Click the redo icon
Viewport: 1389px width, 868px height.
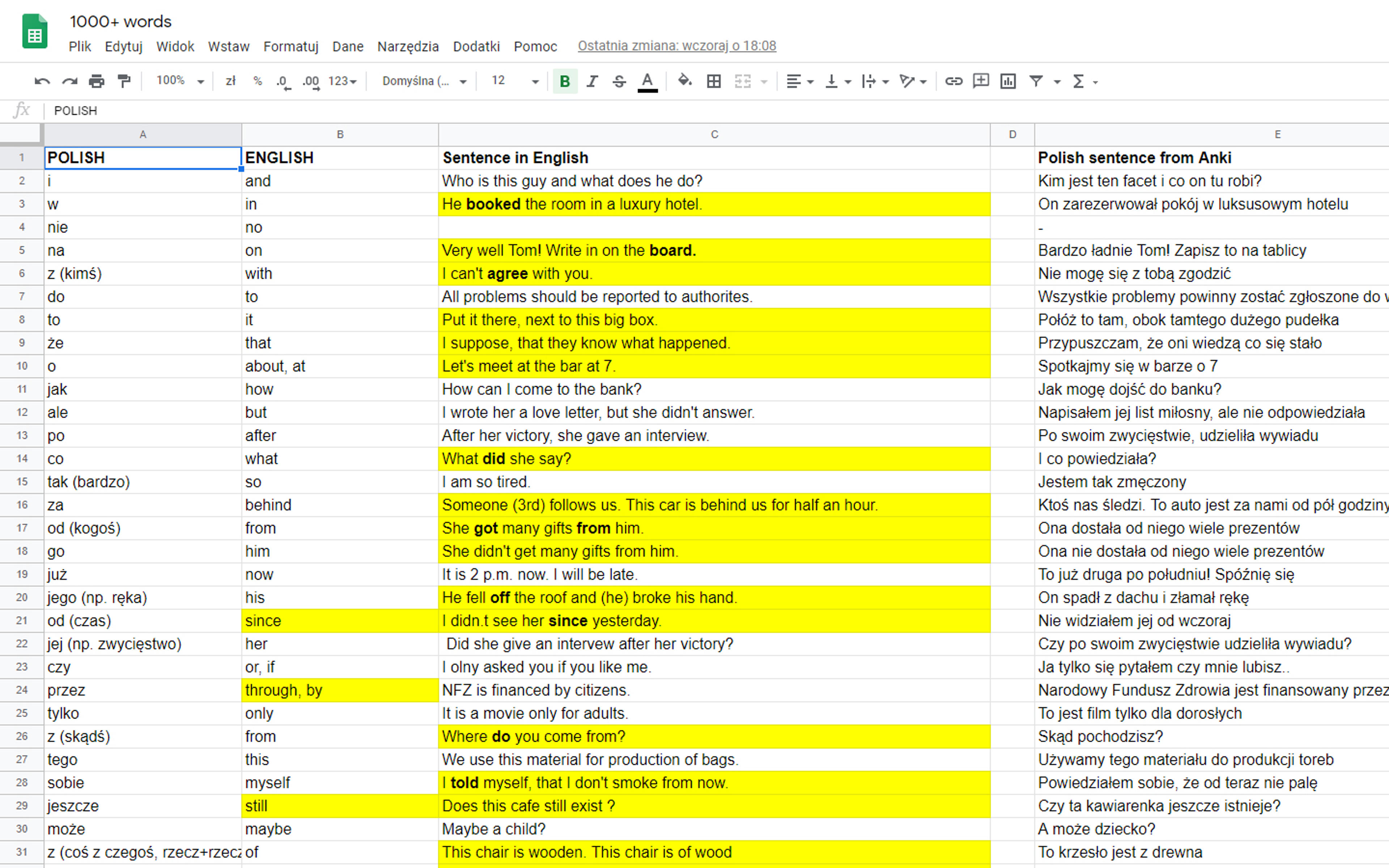[x=69, y=81]
